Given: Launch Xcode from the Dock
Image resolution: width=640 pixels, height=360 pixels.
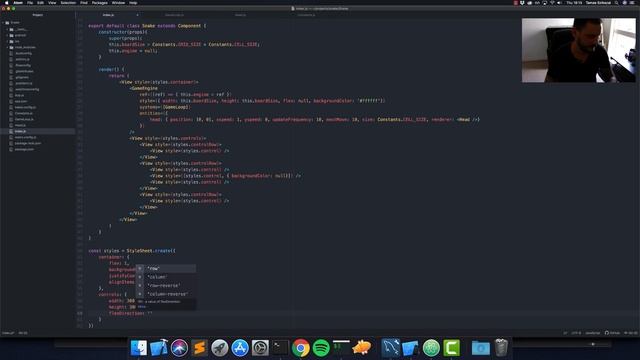Looking at the screenshot, I should [x=159, y=348].
